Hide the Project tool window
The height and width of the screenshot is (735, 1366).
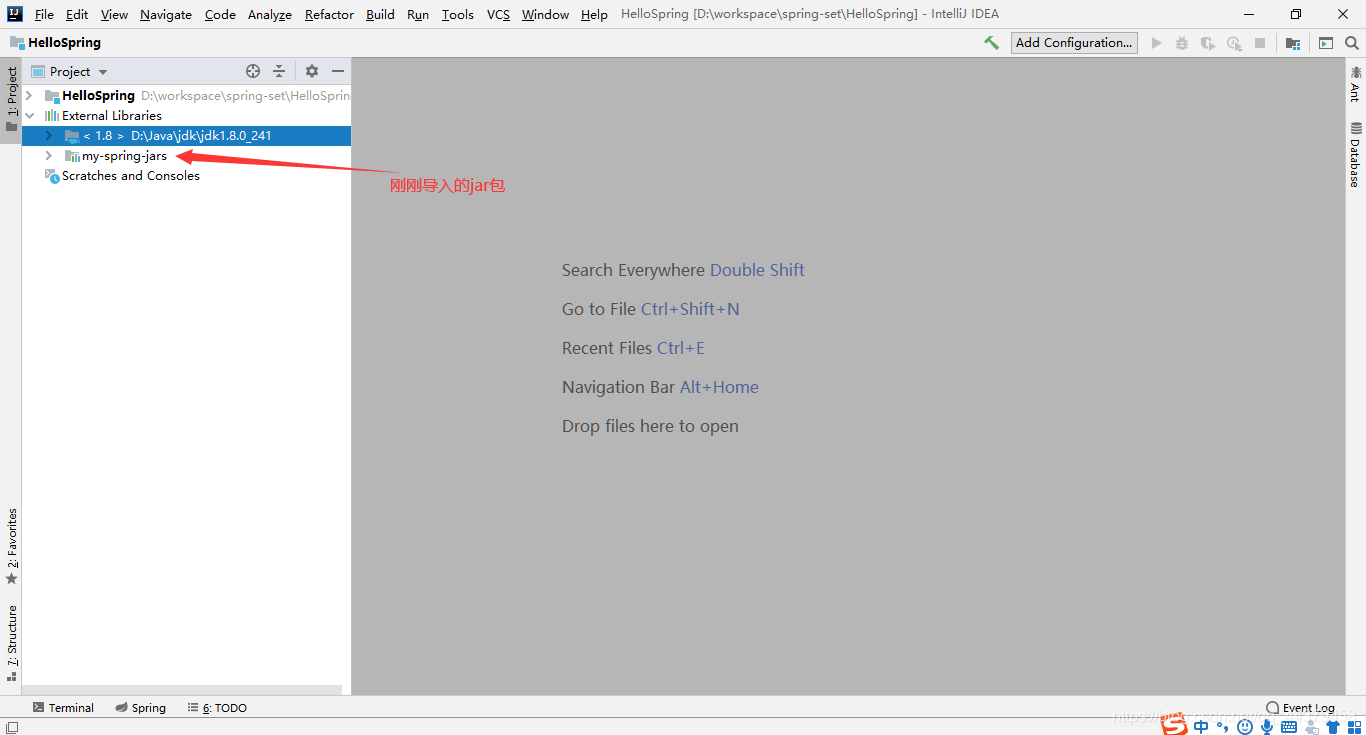[338, 71]
